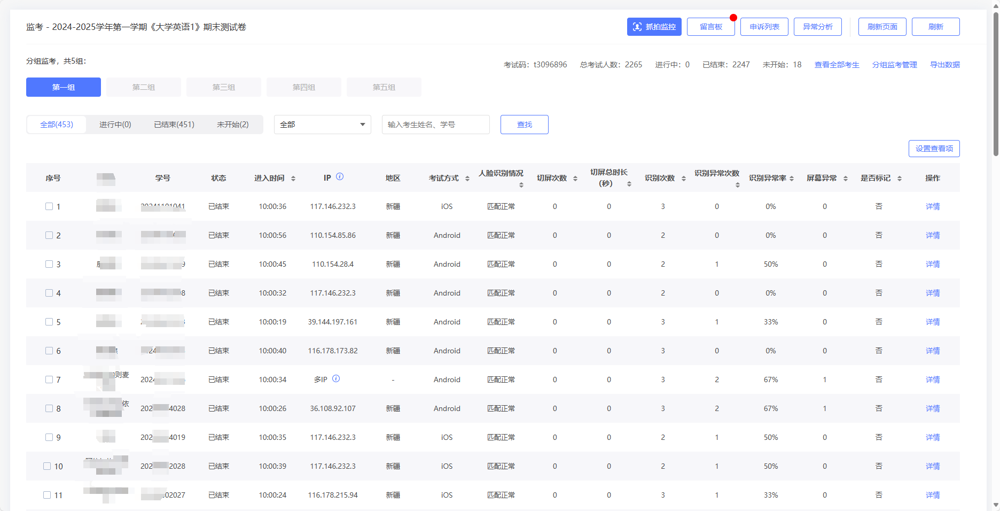Click the 考试码 t3096896 text

tap(535, 64)
